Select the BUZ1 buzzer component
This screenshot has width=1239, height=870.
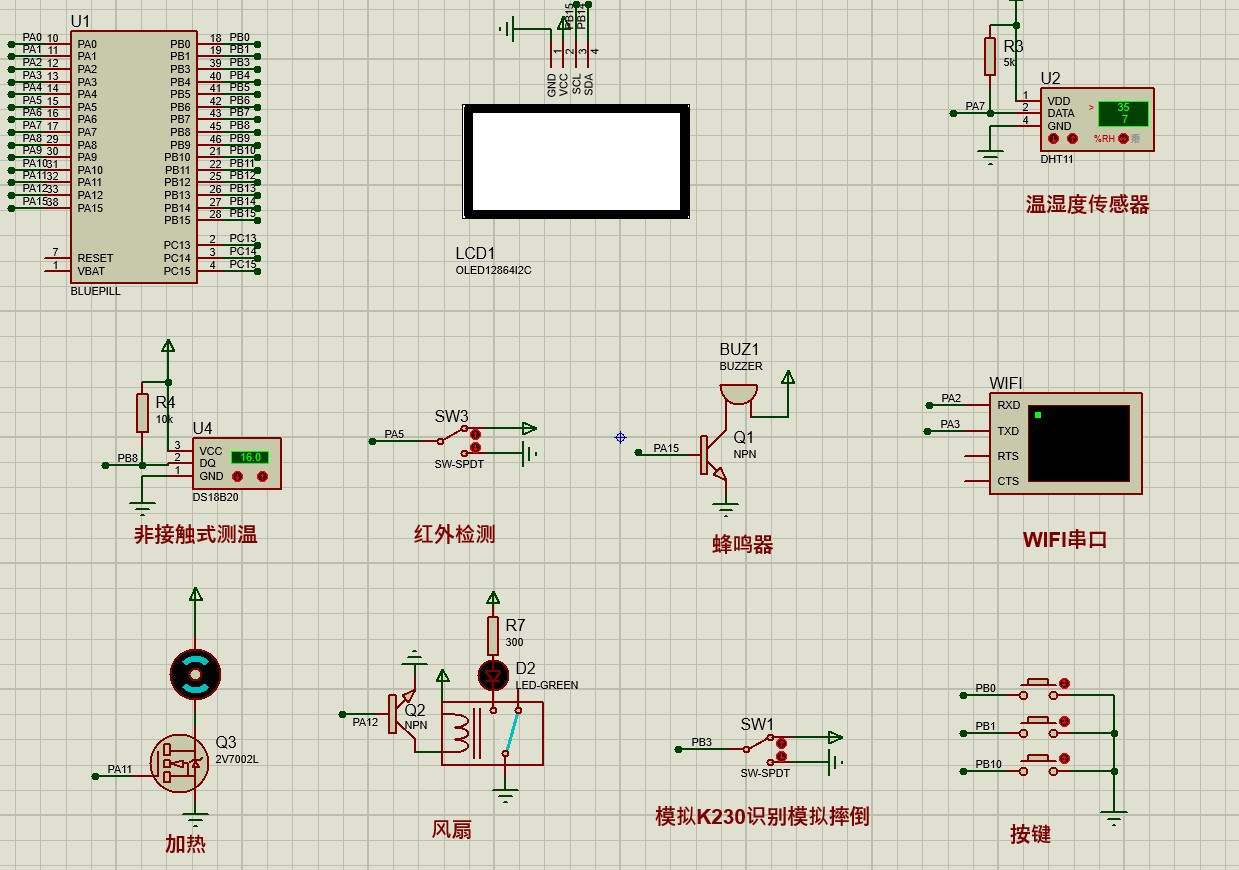coord(739,393)
